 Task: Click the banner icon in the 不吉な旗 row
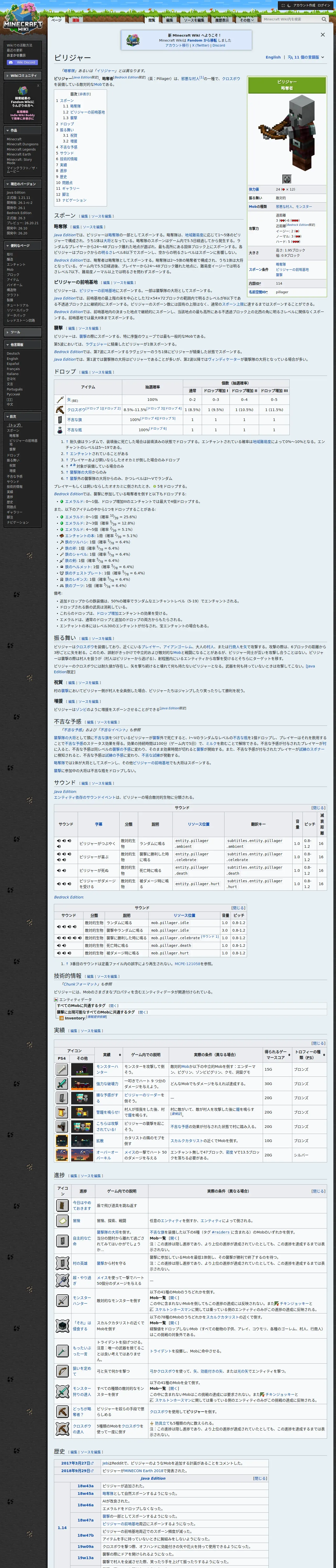coord(60,419)
